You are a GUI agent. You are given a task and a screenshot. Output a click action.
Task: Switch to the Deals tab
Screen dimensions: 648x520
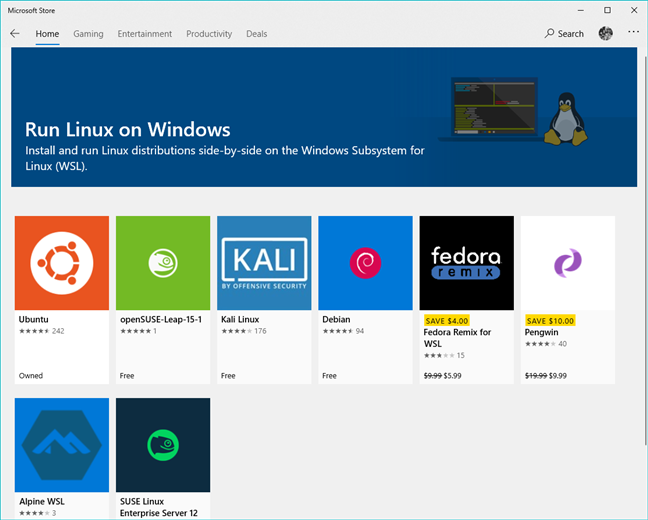click(x=257, y=34)
